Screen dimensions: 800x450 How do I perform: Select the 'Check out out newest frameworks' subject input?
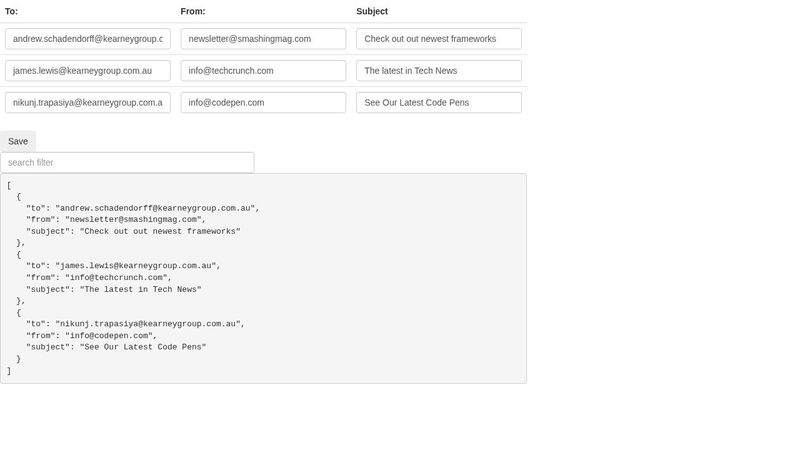pyautogui.click(x=439, y=39)
